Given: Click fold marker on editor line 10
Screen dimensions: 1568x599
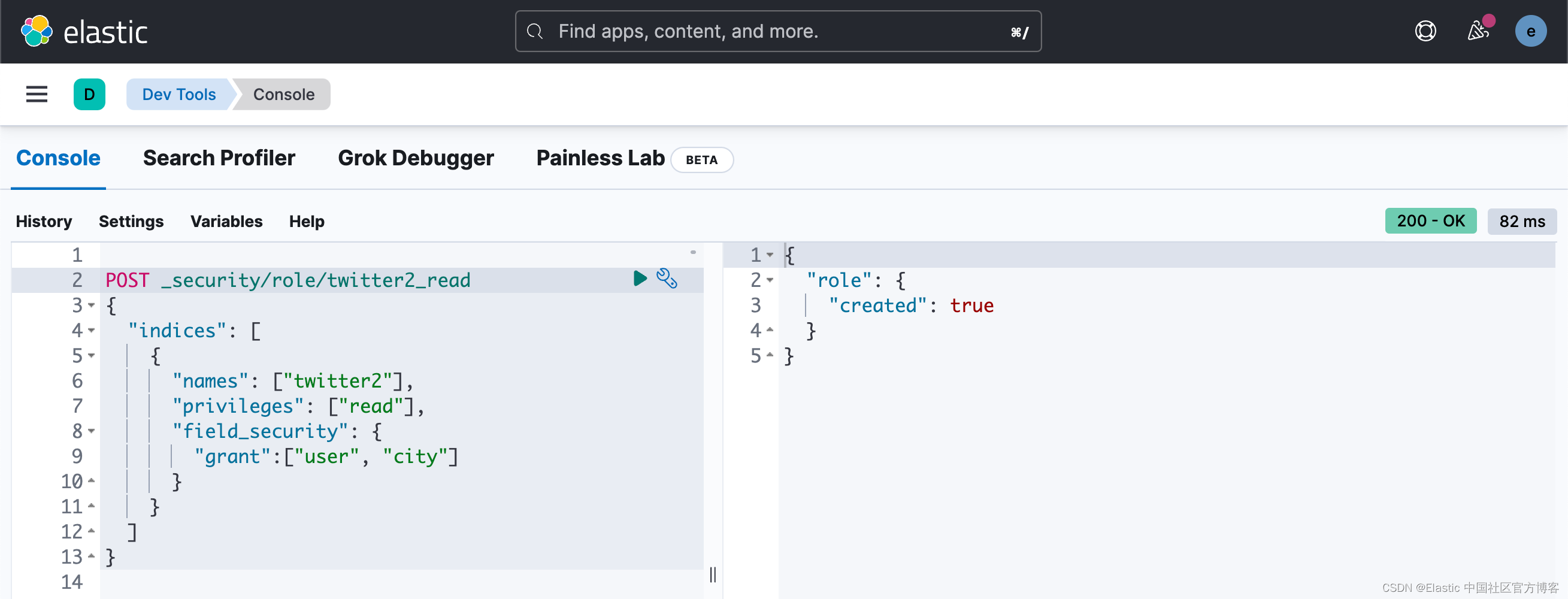Looking at the screenshot, I should click(91, 481).
